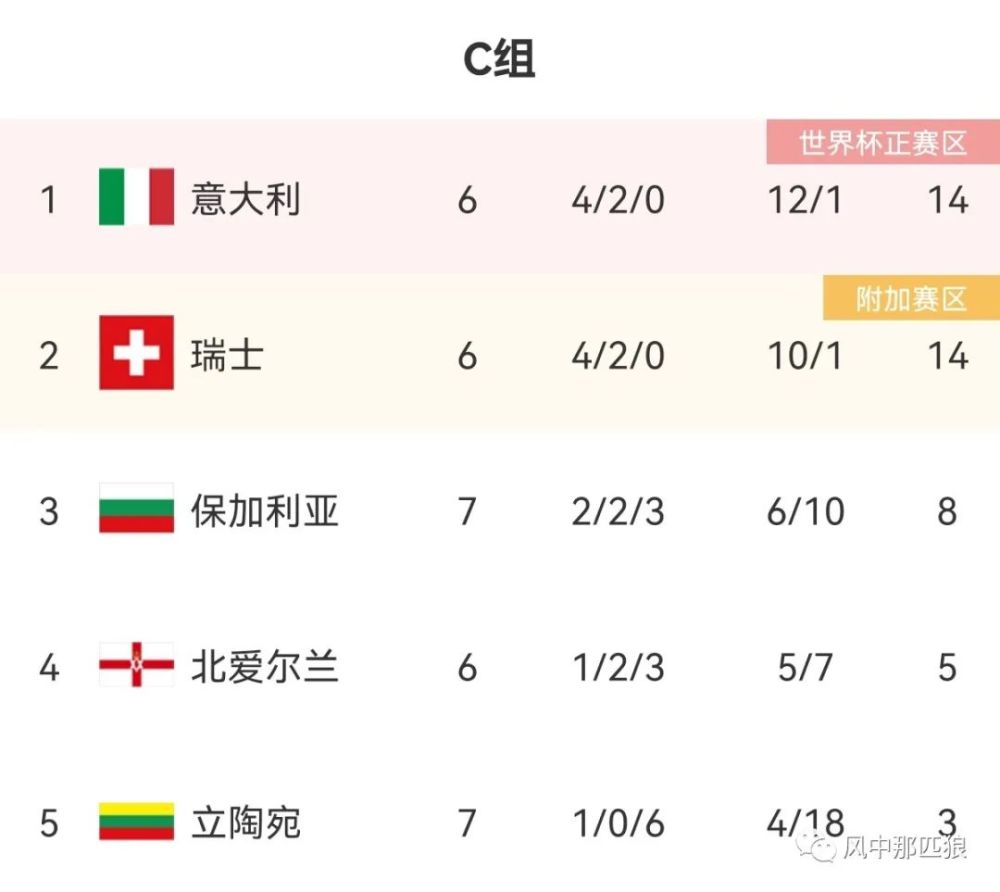Select the 附加赛区 label
The height and width of the screenshot is (892, 1000).
[911, 299]
